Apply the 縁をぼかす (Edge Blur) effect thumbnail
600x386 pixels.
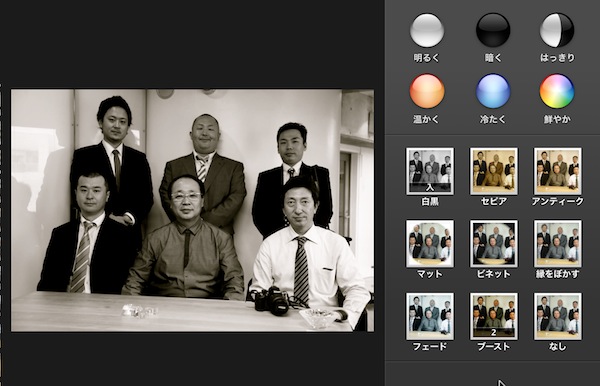pyautogui.click(x=558, y=243)
